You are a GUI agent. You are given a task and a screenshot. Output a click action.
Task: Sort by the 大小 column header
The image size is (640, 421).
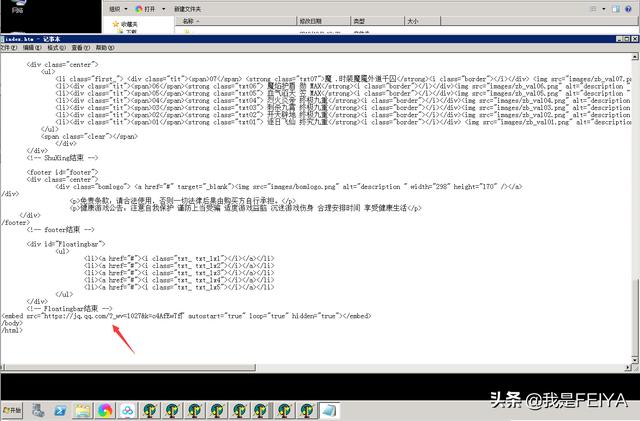click(x=423, y=21)
